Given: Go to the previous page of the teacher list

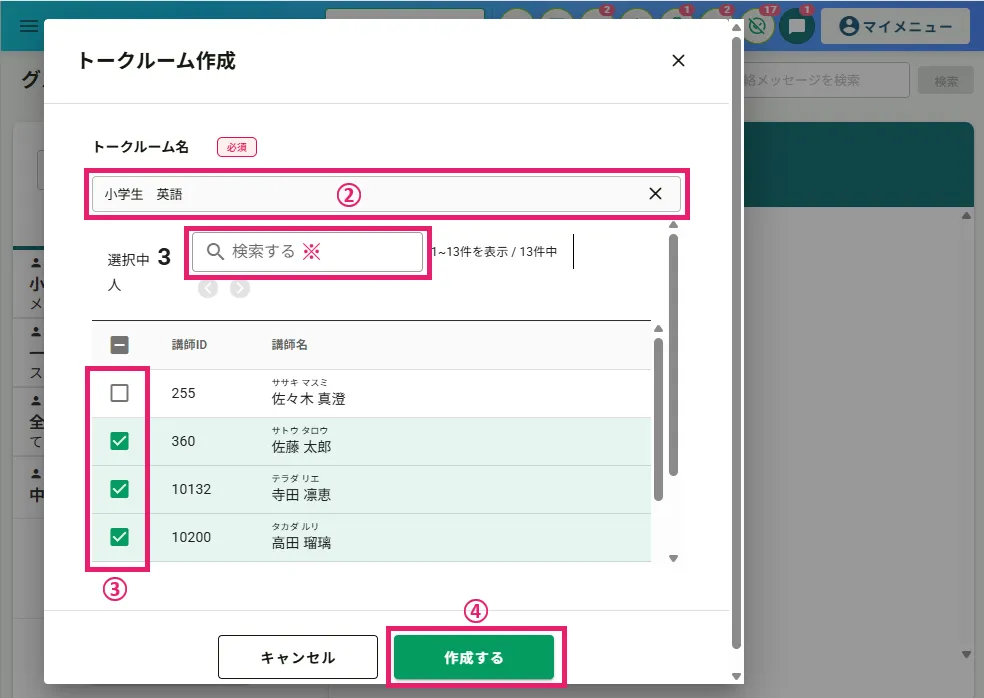Looking at the screenshot, I should 208,289.
